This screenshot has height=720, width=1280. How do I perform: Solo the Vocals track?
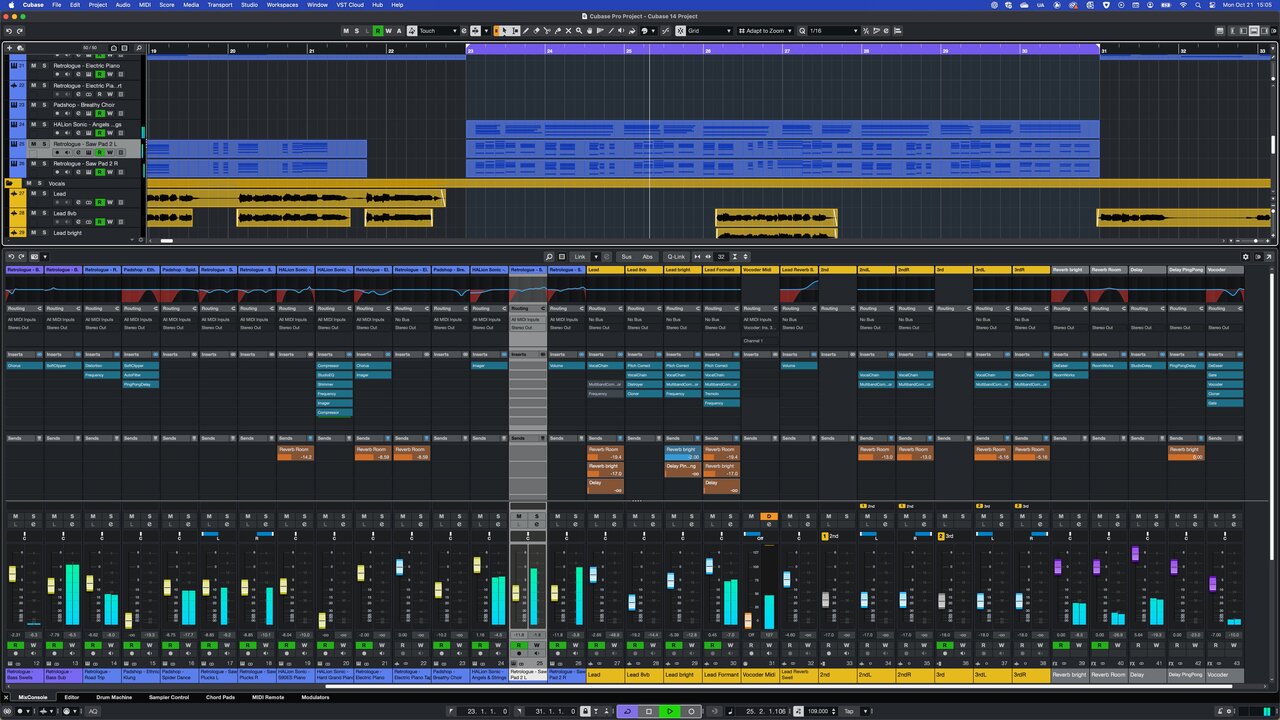coord(40,183)
